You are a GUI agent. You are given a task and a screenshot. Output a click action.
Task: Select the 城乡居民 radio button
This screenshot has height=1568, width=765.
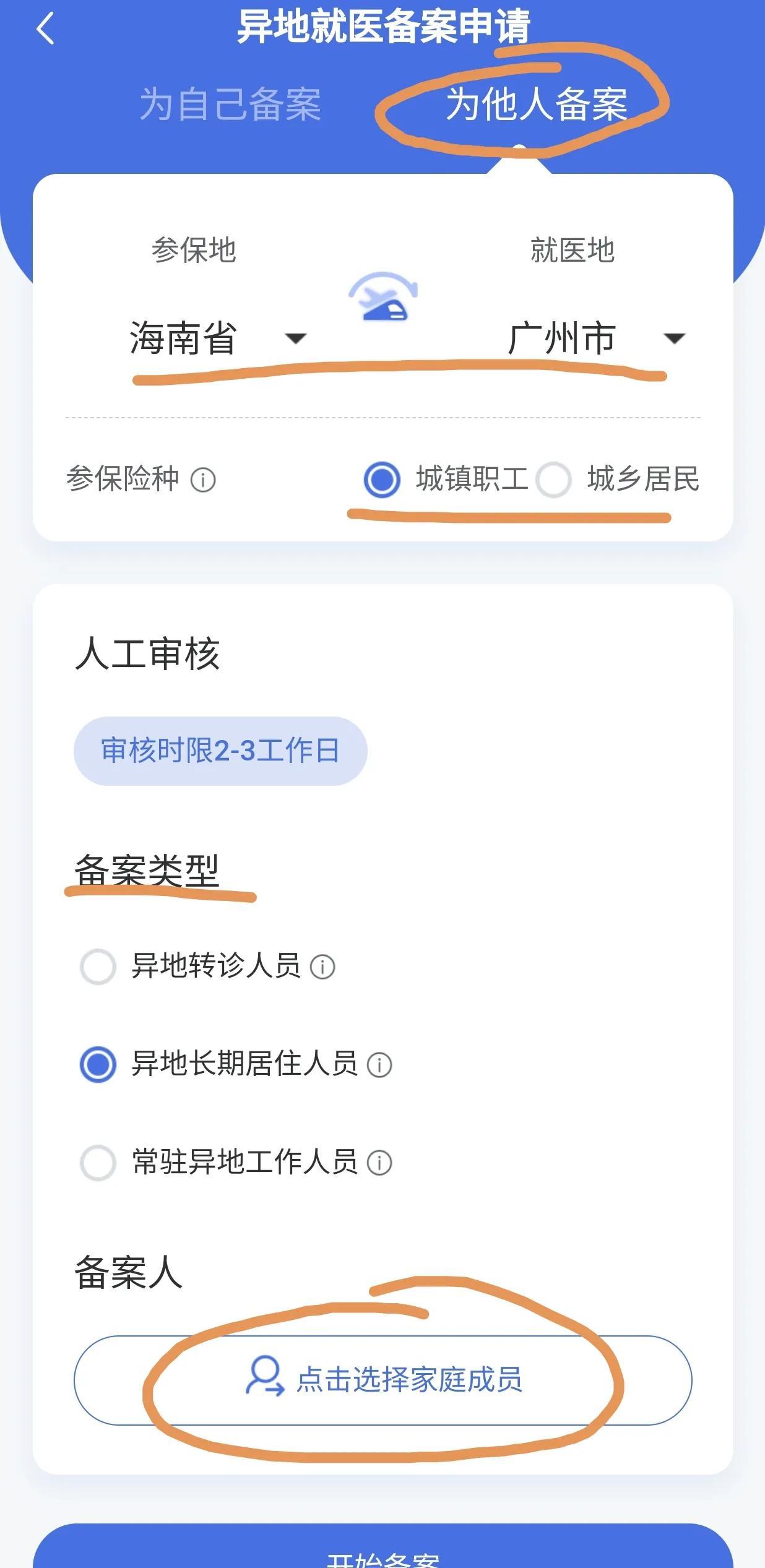coord(553,480)
